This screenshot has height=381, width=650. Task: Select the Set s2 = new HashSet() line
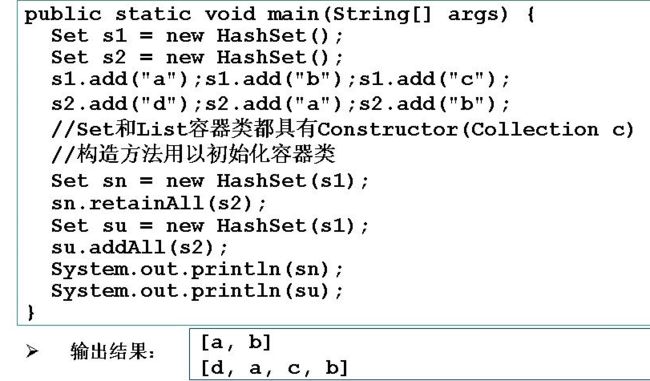click(197, 58)
